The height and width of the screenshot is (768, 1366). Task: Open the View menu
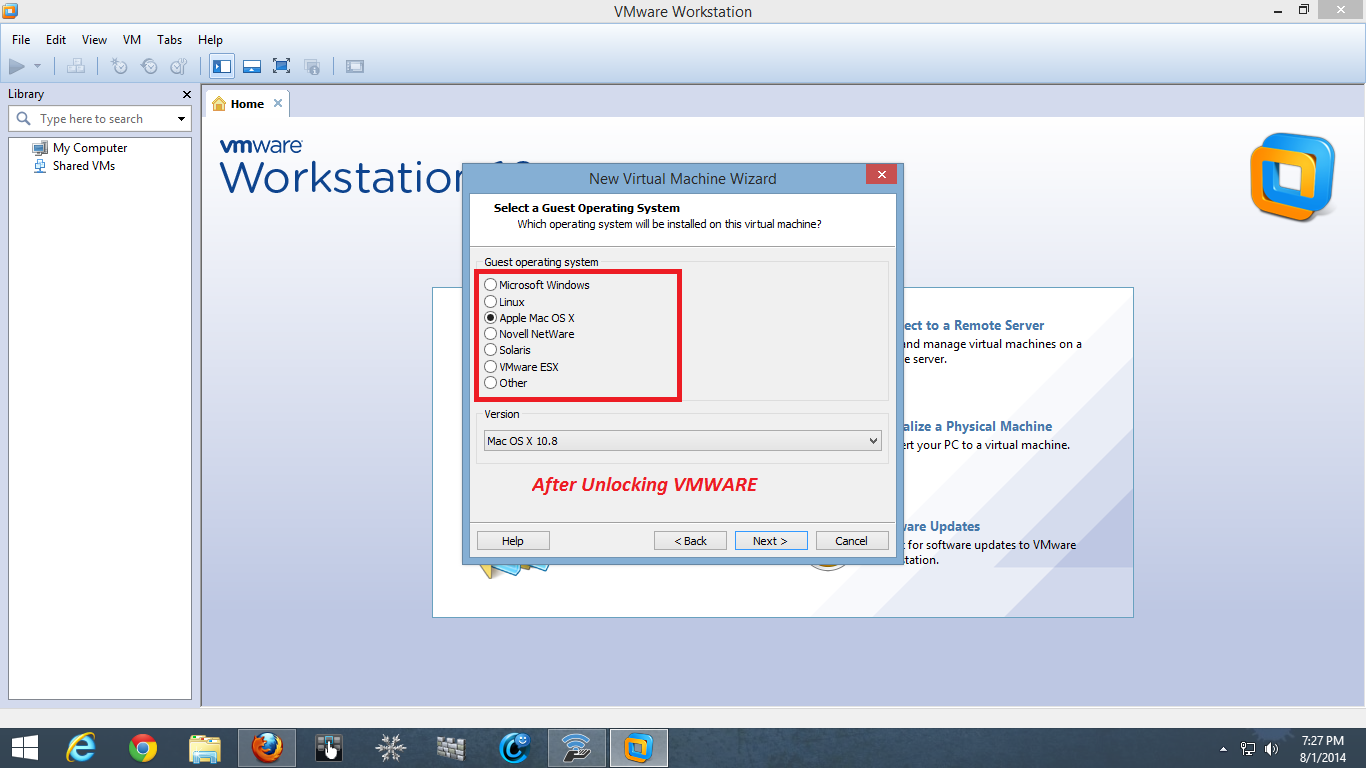94,40
